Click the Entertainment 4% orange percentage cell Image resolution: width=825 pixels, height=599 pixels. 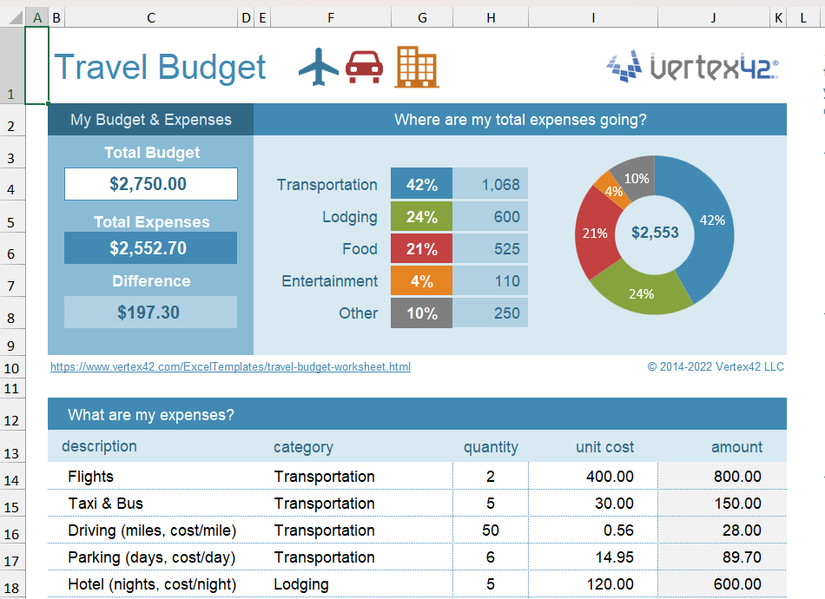(421, 281)
